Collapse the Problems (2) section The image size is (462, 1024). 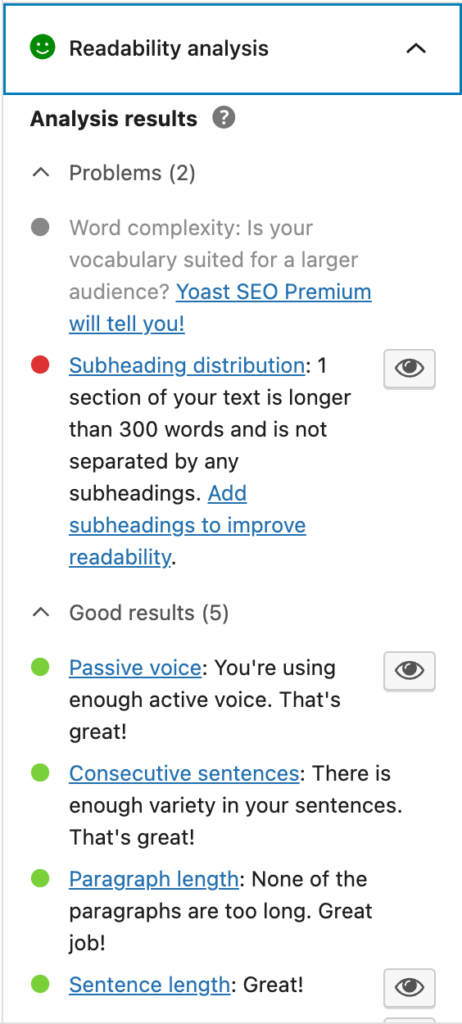41,173
